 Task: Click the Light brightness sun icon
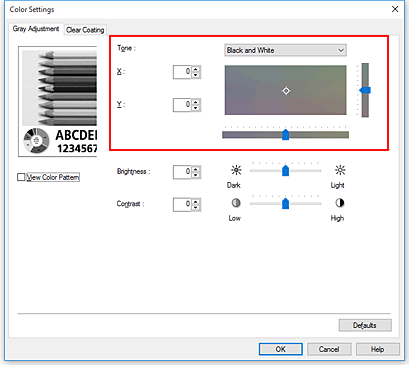[x=340, y=170]
